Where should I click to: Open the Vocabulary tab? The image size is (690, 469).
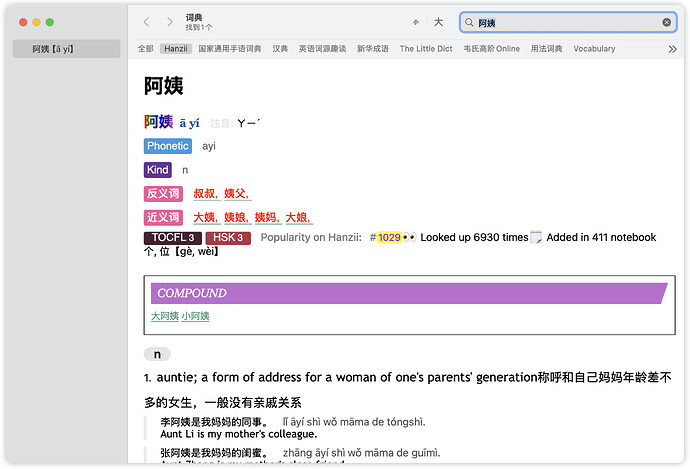pyautogui.click(x=594, y=49)
